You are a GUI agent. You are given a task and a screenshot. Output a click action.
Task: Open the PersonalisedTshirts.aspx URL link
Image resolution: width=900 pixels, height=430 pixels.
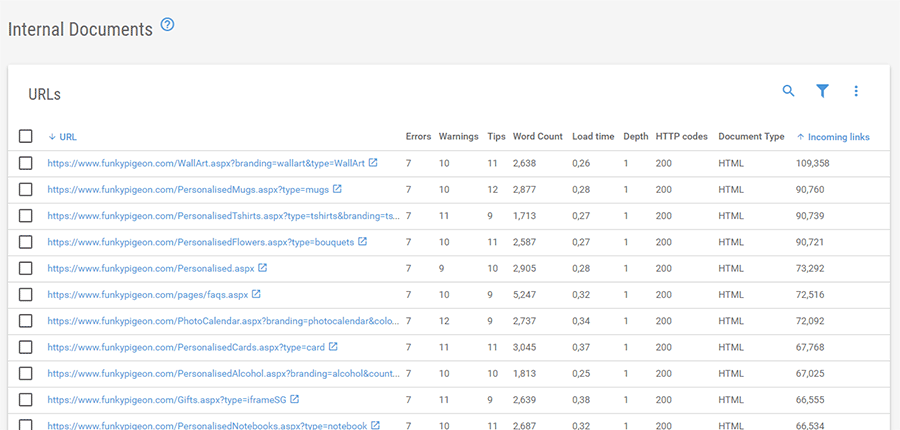pyautogui.click(x=224, y=216)
